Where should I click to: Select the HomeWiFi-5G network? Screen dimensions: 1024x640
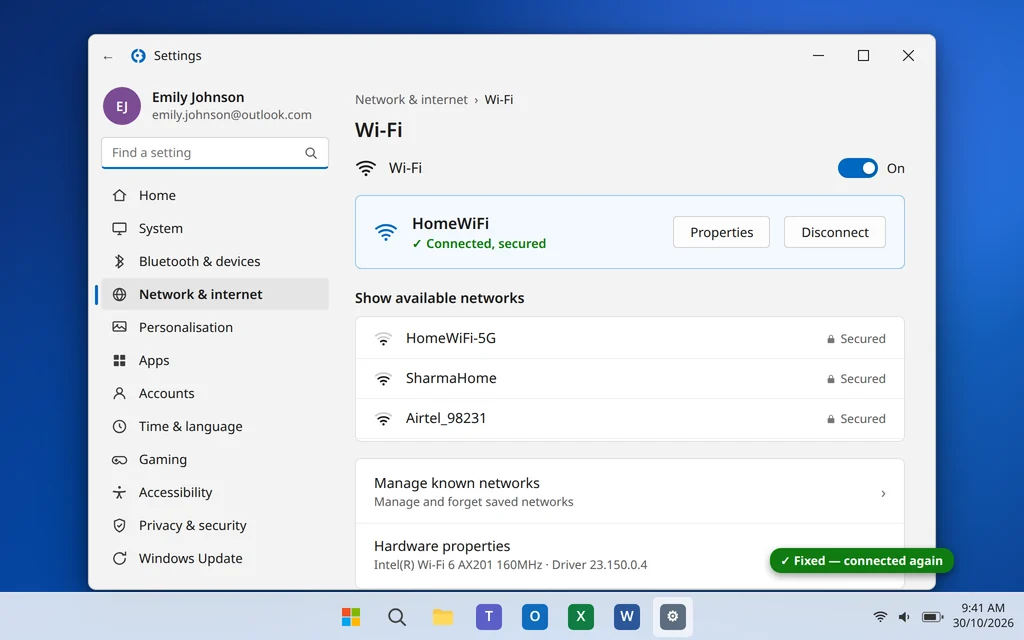pos(630,338)
